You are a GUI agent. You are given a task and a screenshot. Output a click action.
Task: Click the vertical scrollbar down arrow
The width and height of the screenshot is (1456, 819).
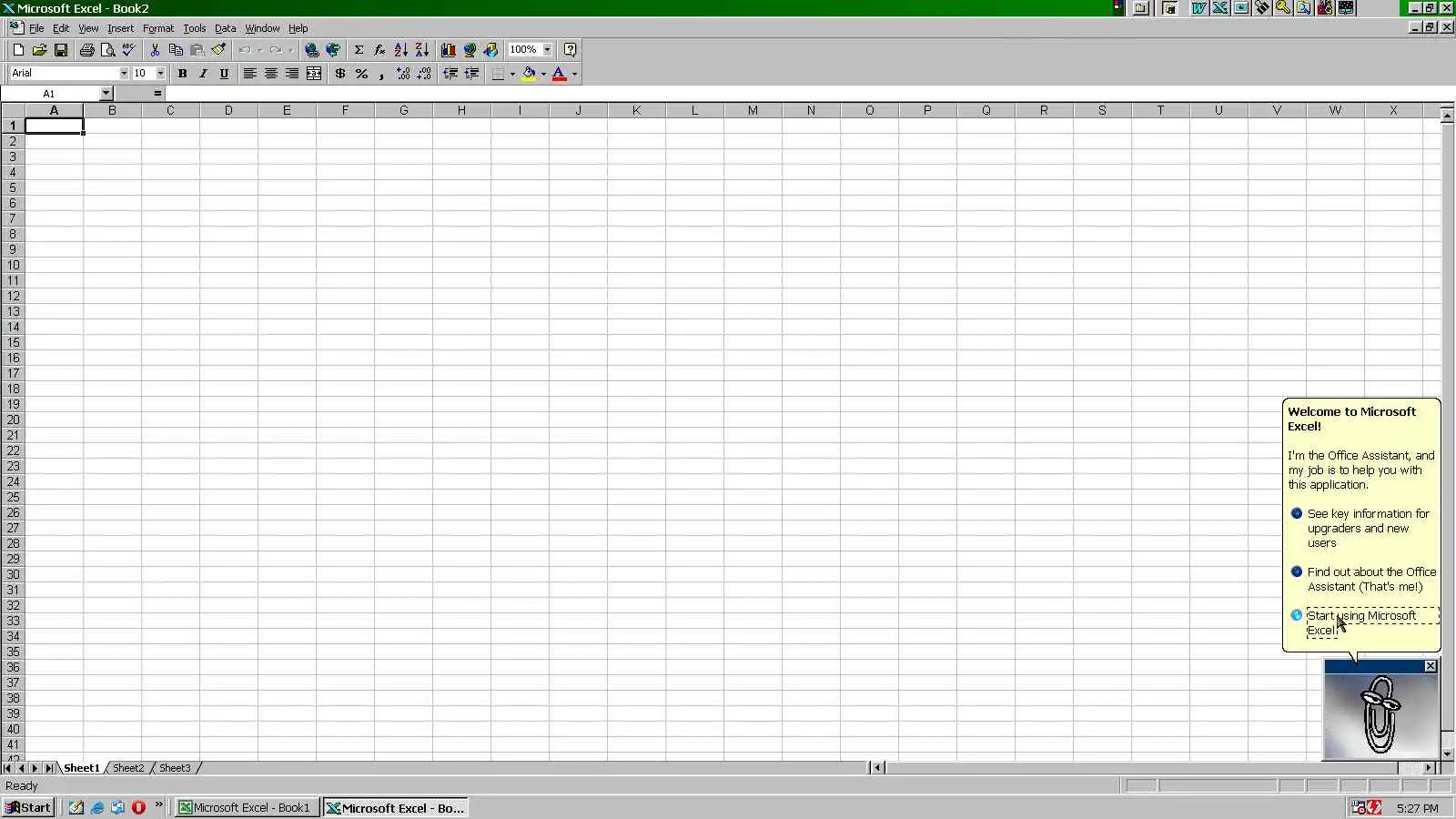[x=1447, y=753]
